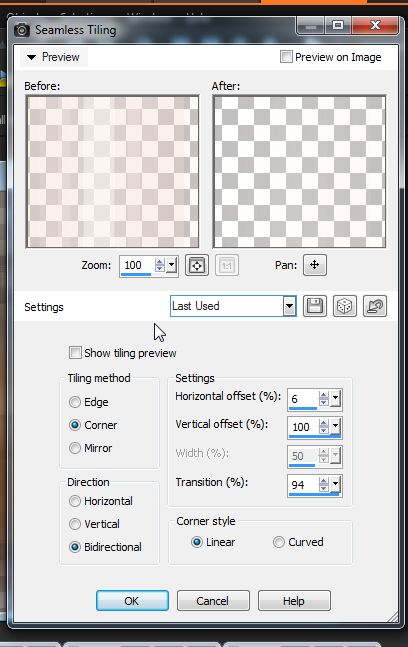Image resolution: width=408 pixels, height=647 pixels.
Task: Check the Show tiling preview box
Action: [75, 353]
